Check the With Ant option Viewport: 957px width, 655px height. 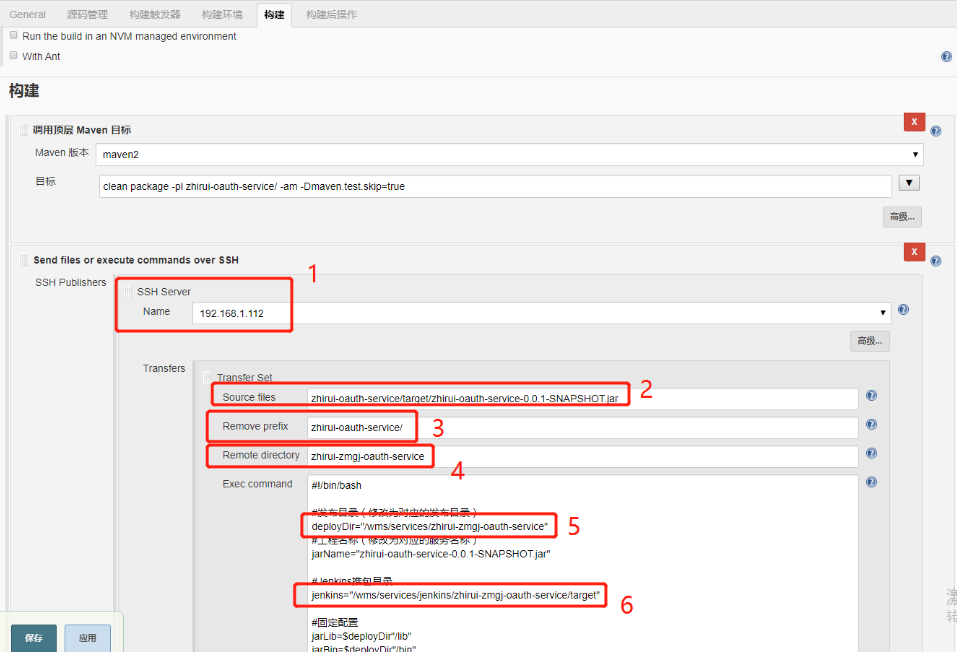[13, 56]
